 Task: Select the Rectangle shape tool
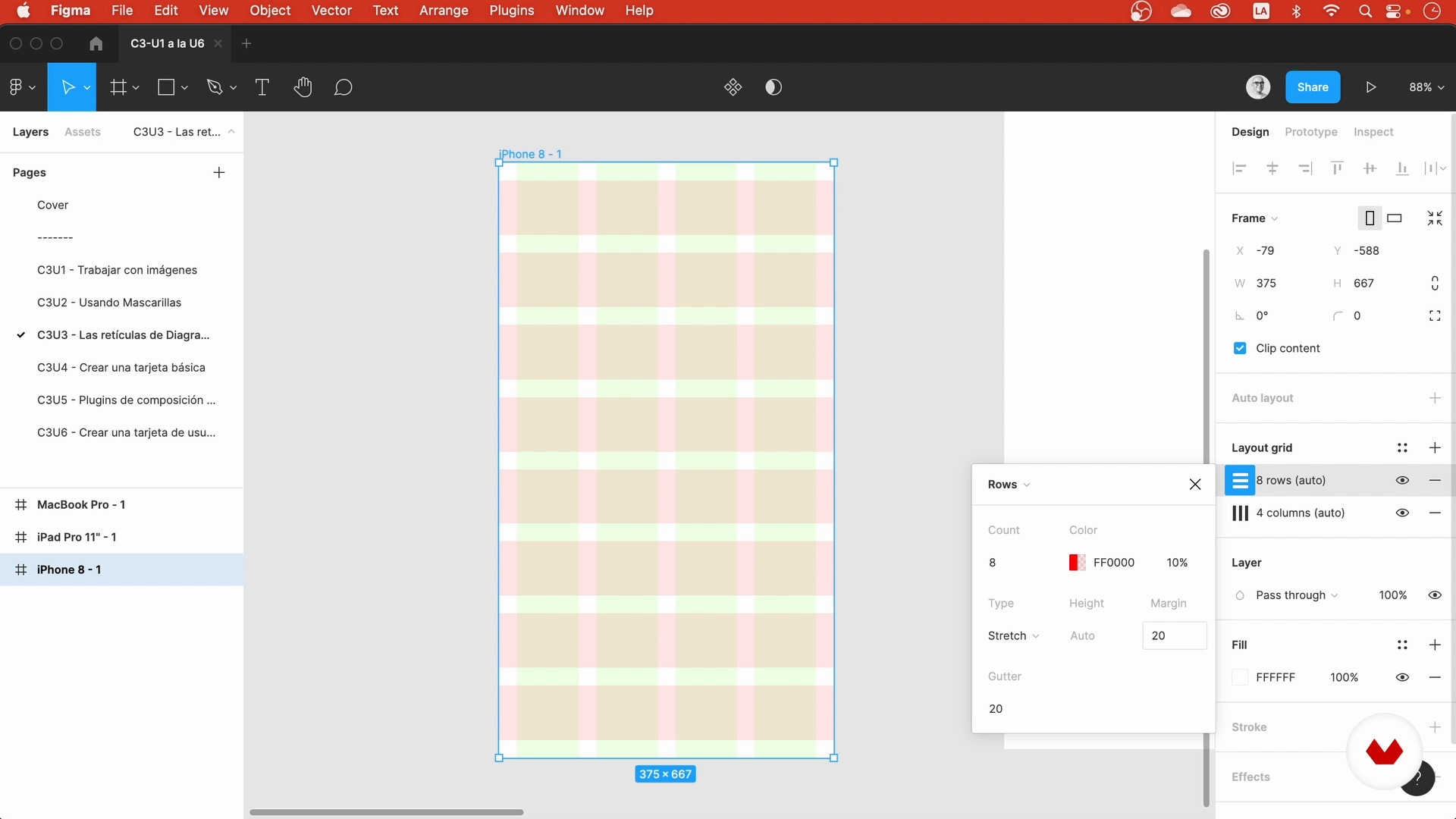(x=166, y=87)
